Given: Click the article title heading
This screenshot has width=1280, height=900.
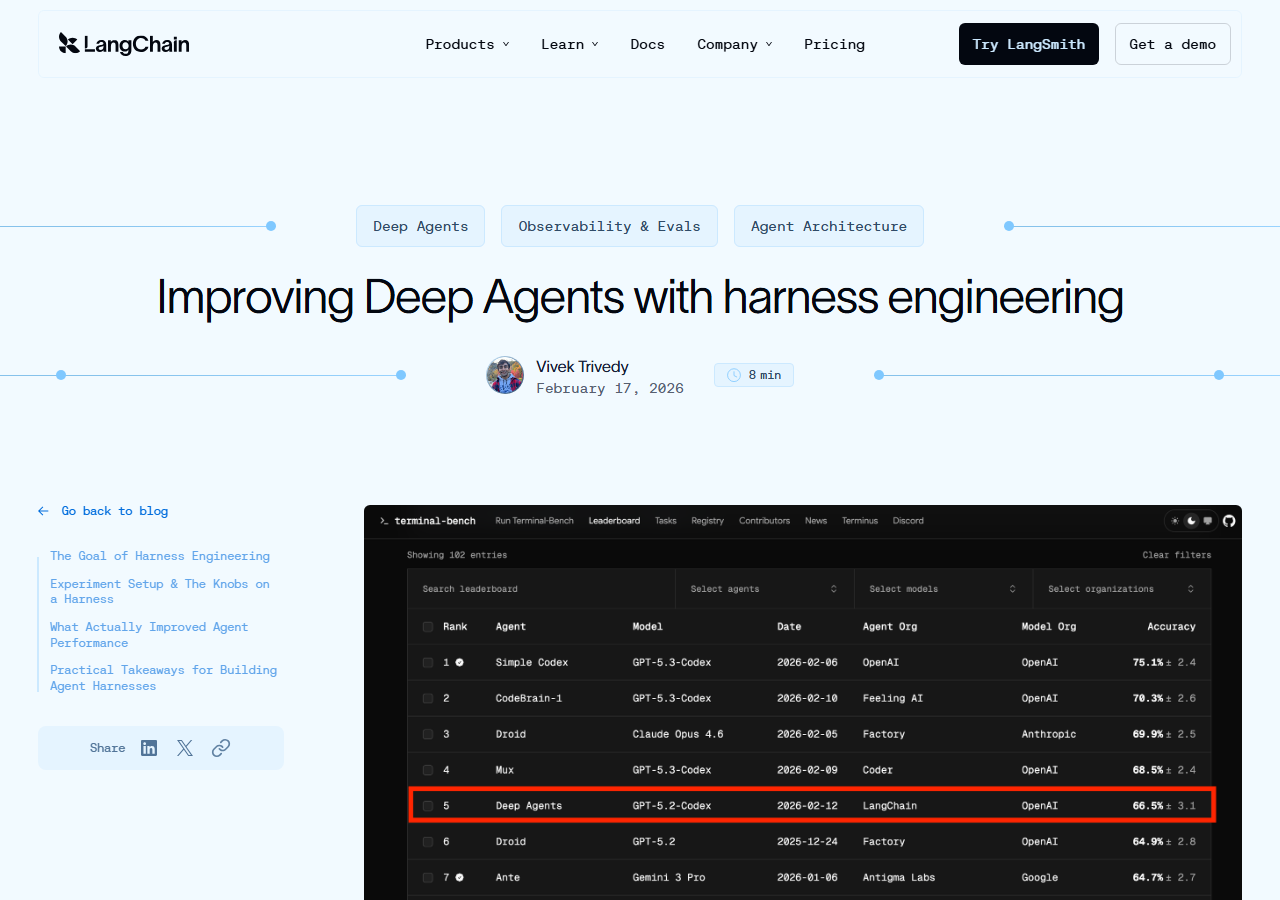Looking at the screenshot, I should click(640, 297).
